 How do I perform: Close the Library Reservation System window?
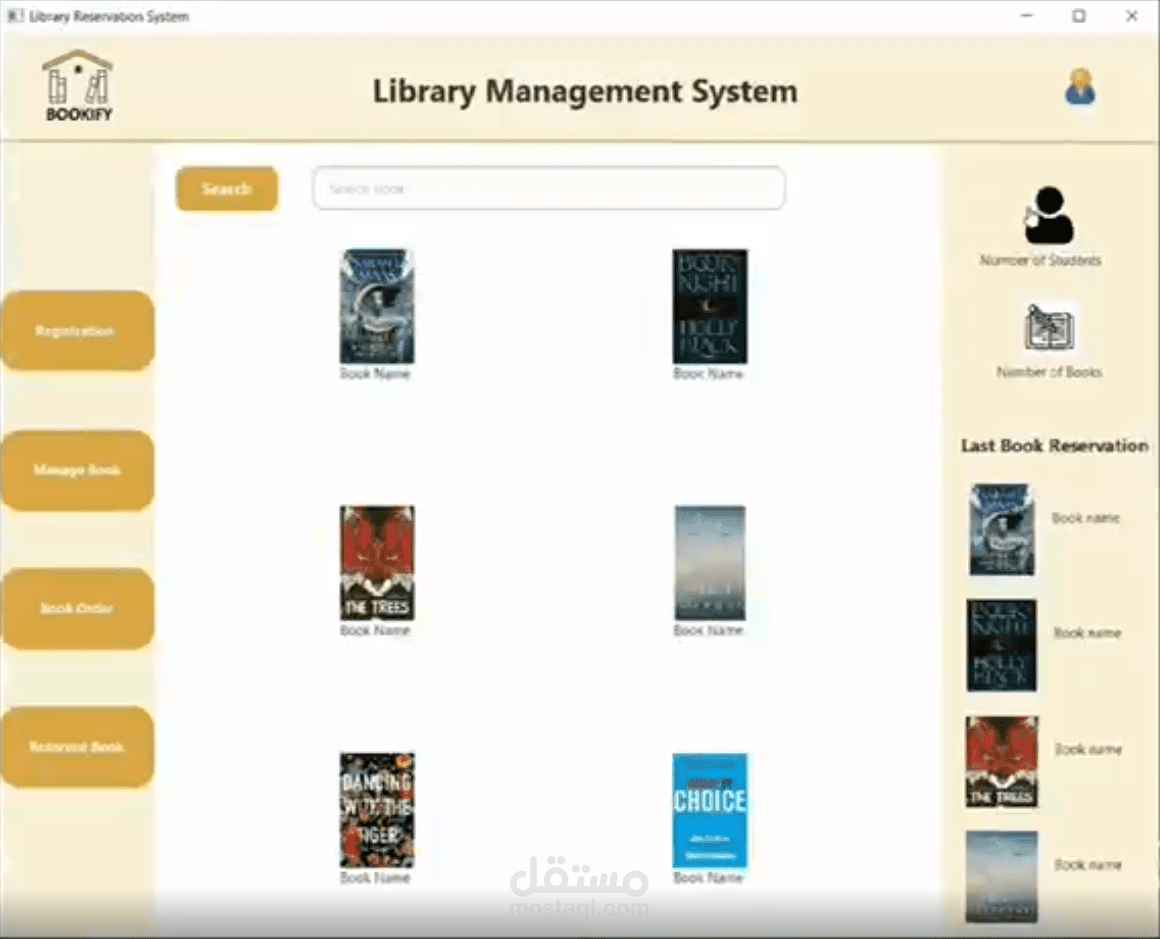click(x=1132, y=16)
